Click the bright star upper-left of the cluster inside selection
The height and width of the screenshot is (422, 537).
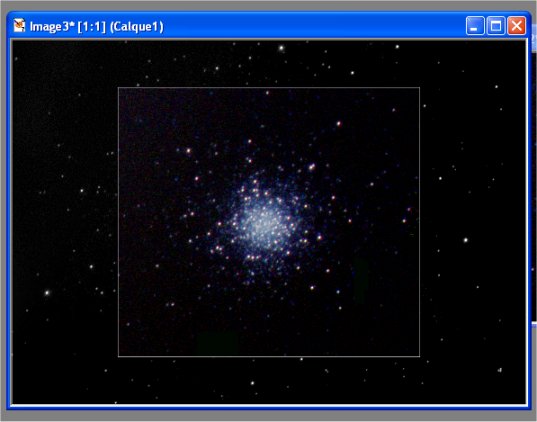click(x=188, y=150)
